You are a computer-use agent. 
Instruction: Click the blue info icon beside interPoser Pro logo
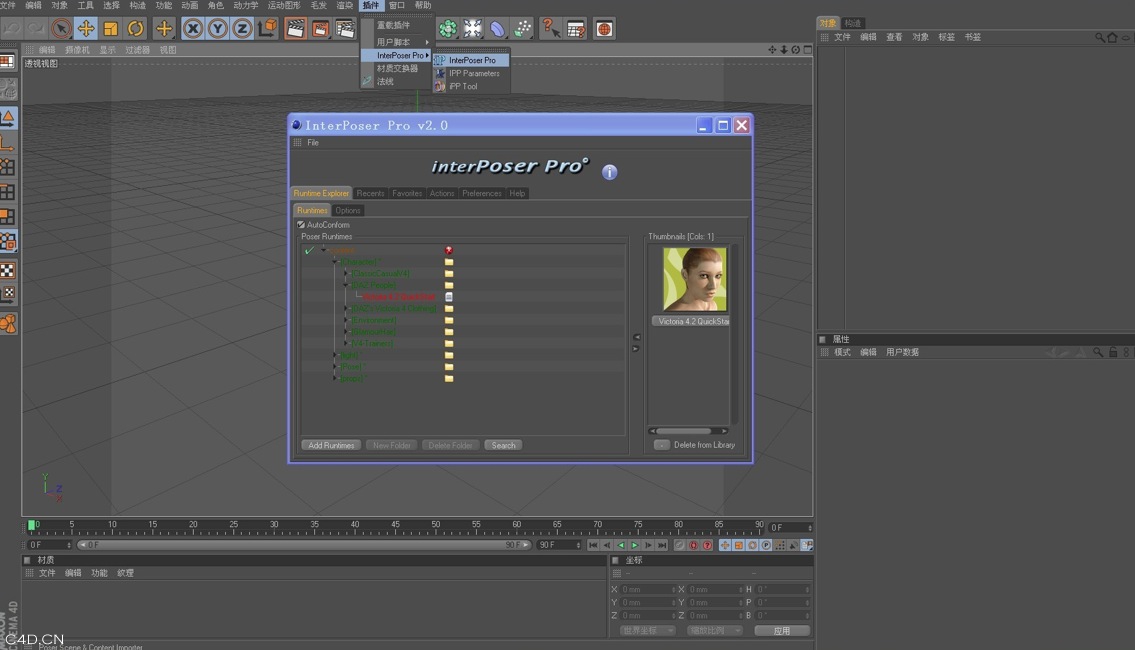click(608, 172)
